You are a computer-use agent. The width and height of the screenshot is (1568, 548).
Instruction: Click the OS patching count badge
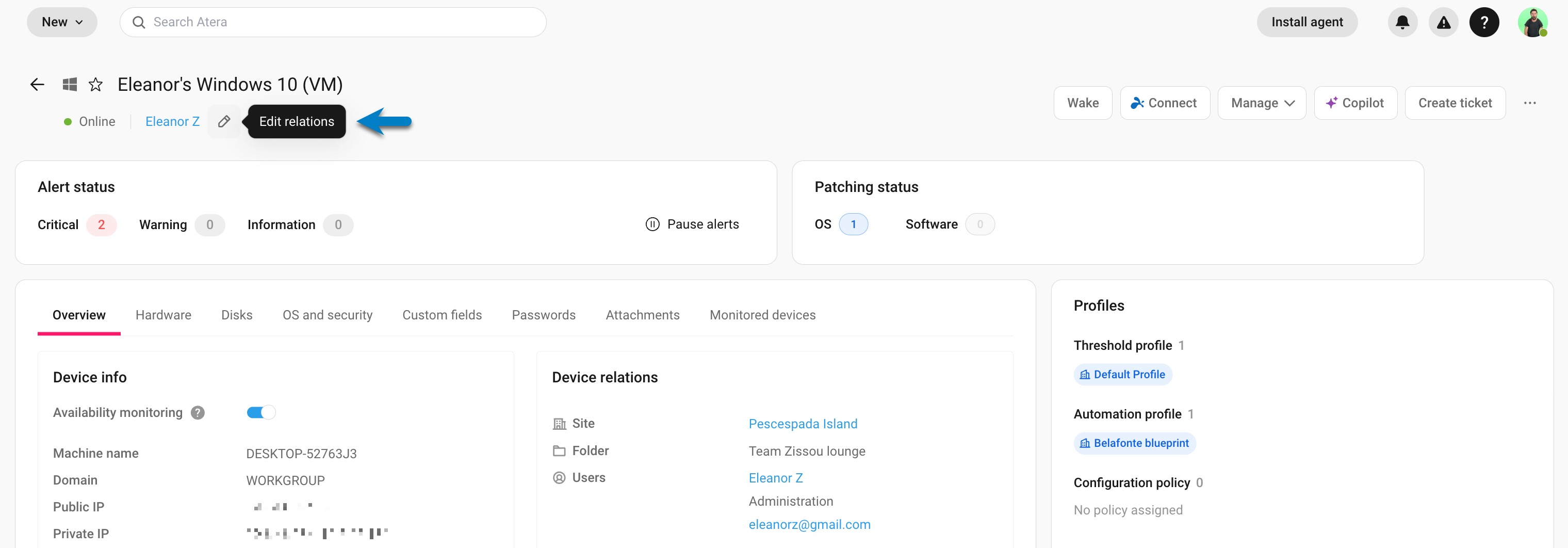point(854,224)
